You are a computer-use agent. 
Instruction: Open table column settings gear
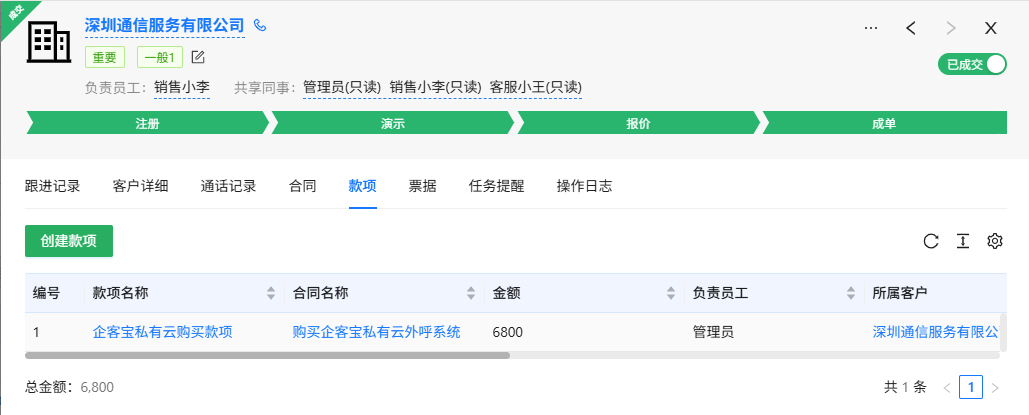[994, 241]
